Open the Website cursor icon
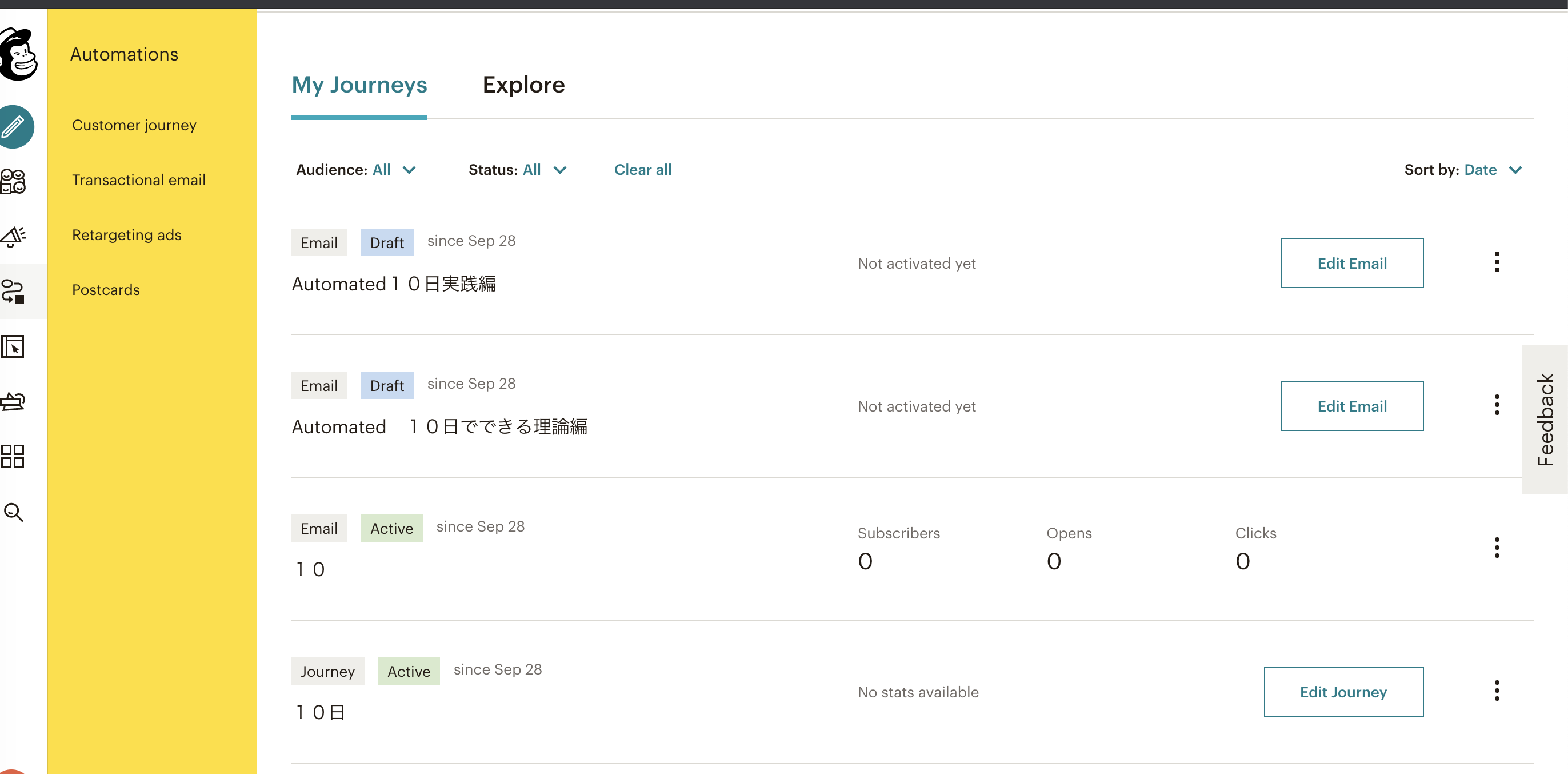This screenshot has width=1568, height=774. (13, 346)
